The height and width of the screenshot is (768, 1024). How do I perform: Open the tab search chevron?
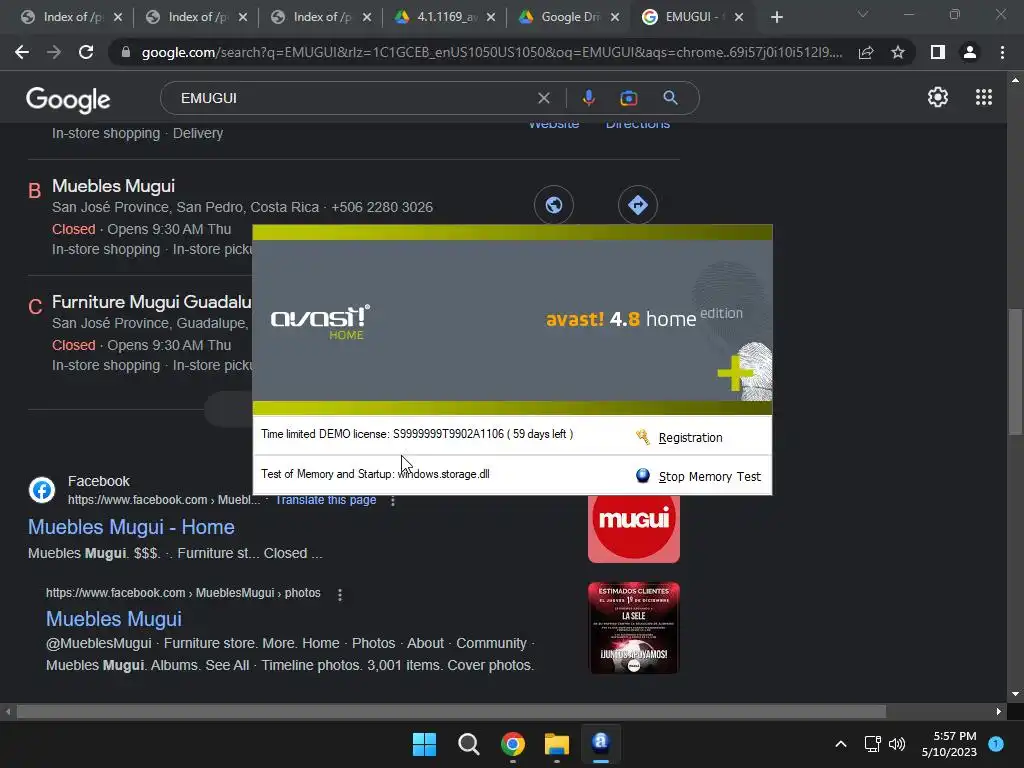(x=863, y=14)
